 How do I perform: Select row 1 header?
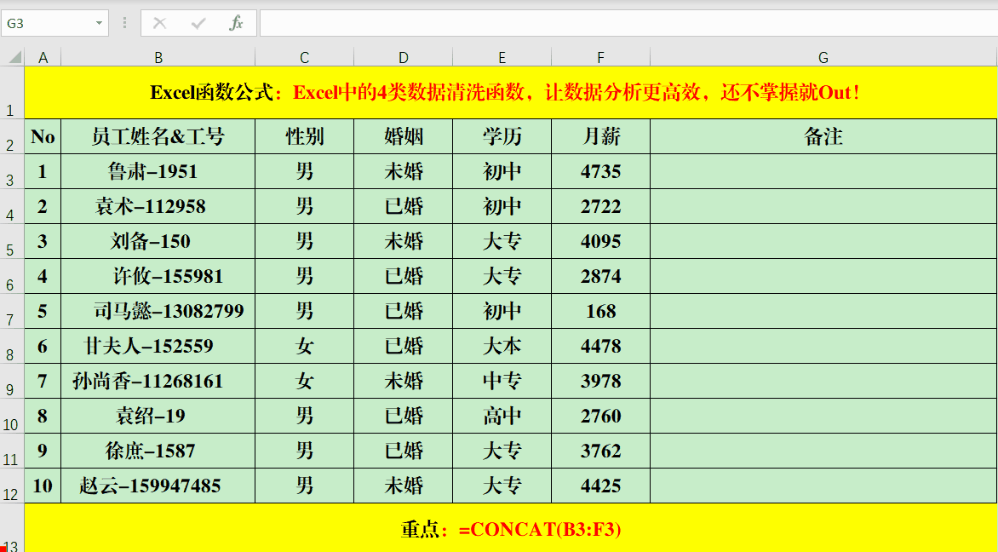pos(12,92)
